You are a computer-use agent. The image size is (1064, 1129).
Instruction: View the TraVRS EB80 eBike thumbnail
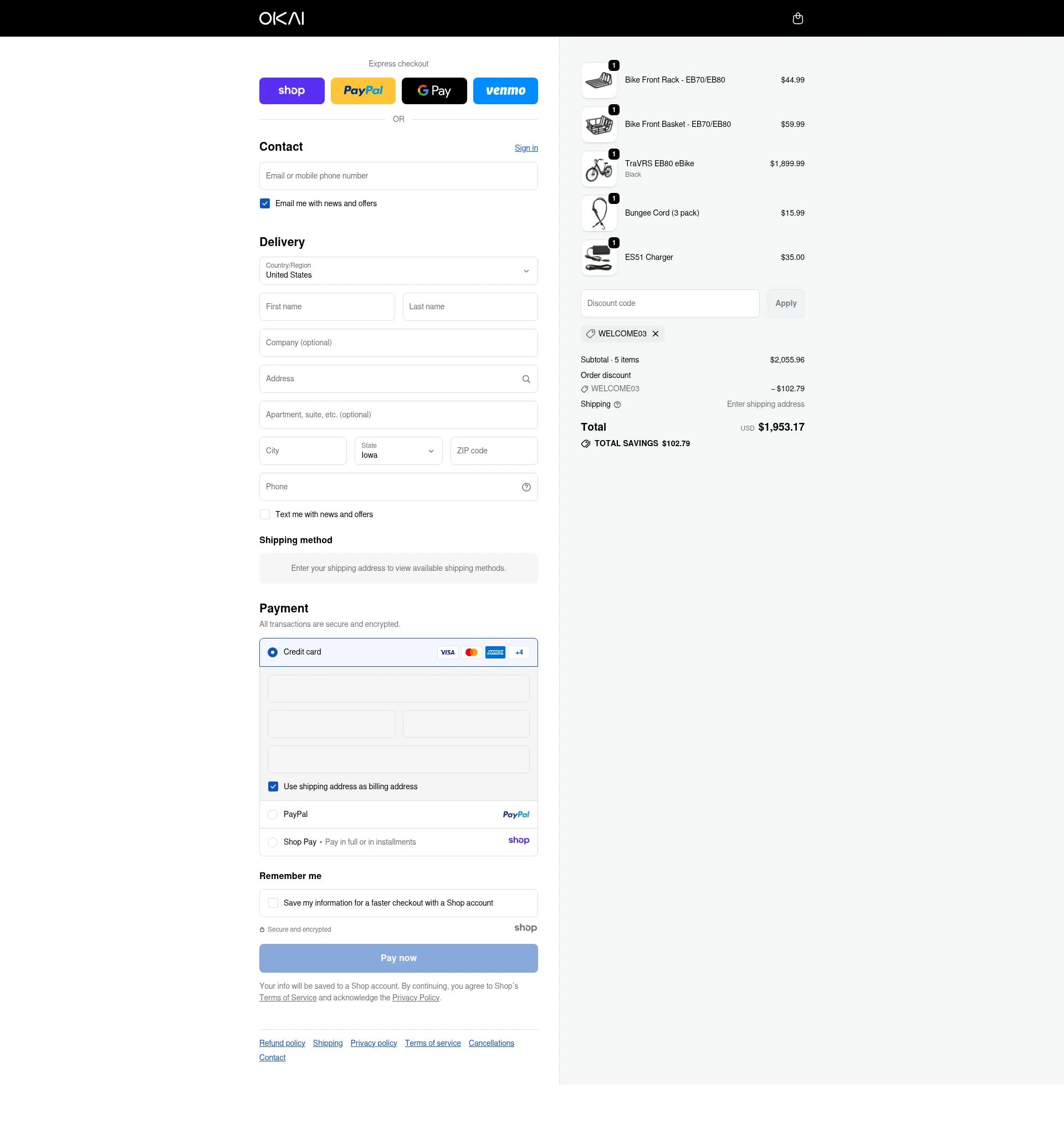(598, 168)
